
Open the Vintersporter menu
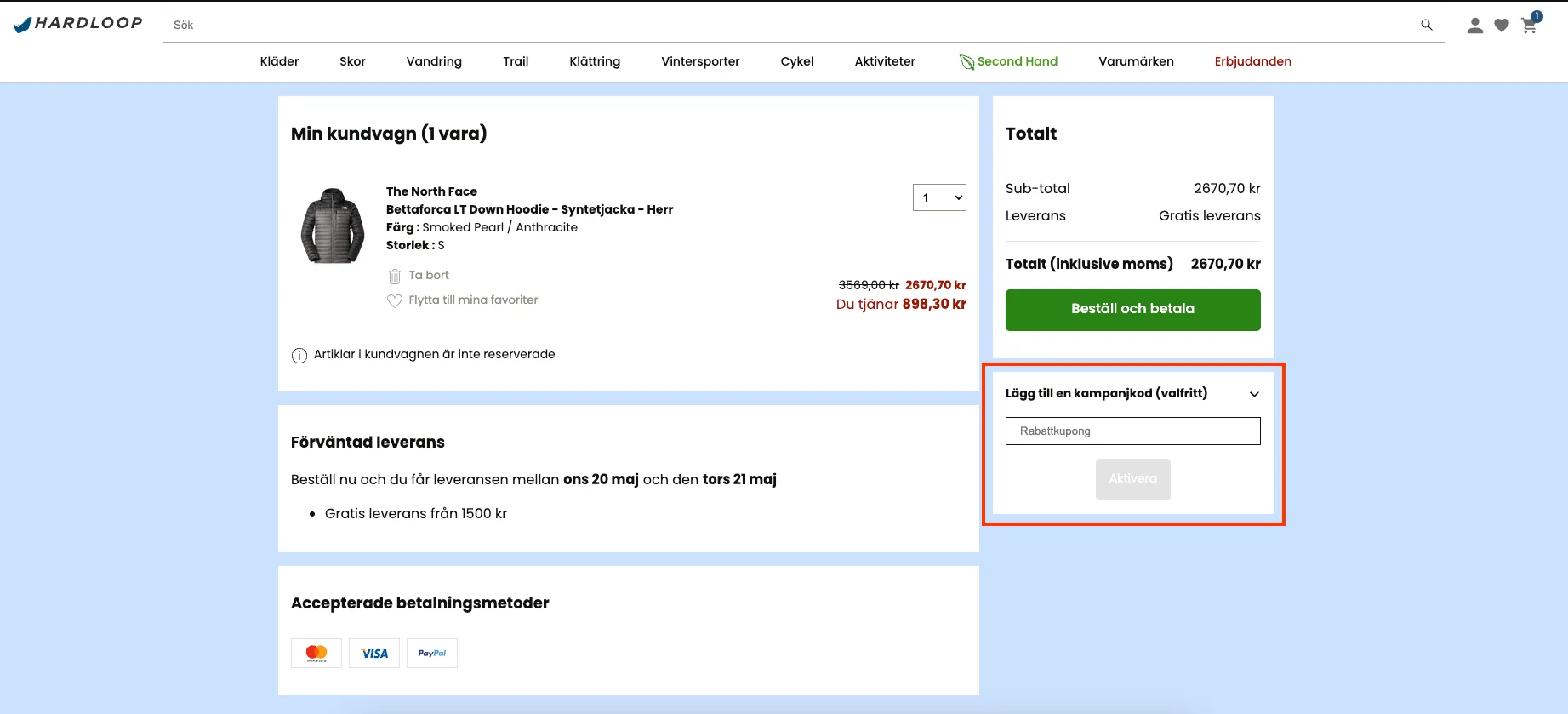700,61
